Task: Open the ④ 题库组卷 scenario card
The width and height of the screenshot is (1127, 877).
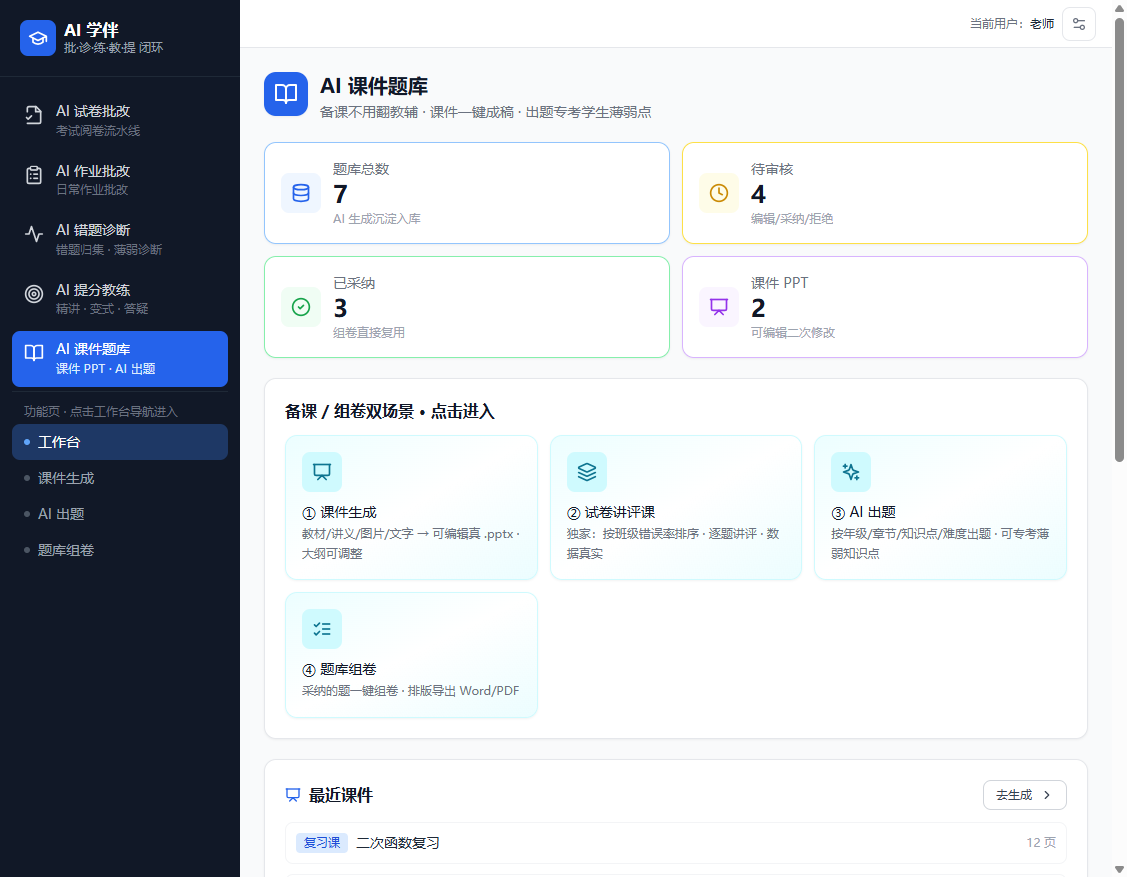Action: coord(411,655)
